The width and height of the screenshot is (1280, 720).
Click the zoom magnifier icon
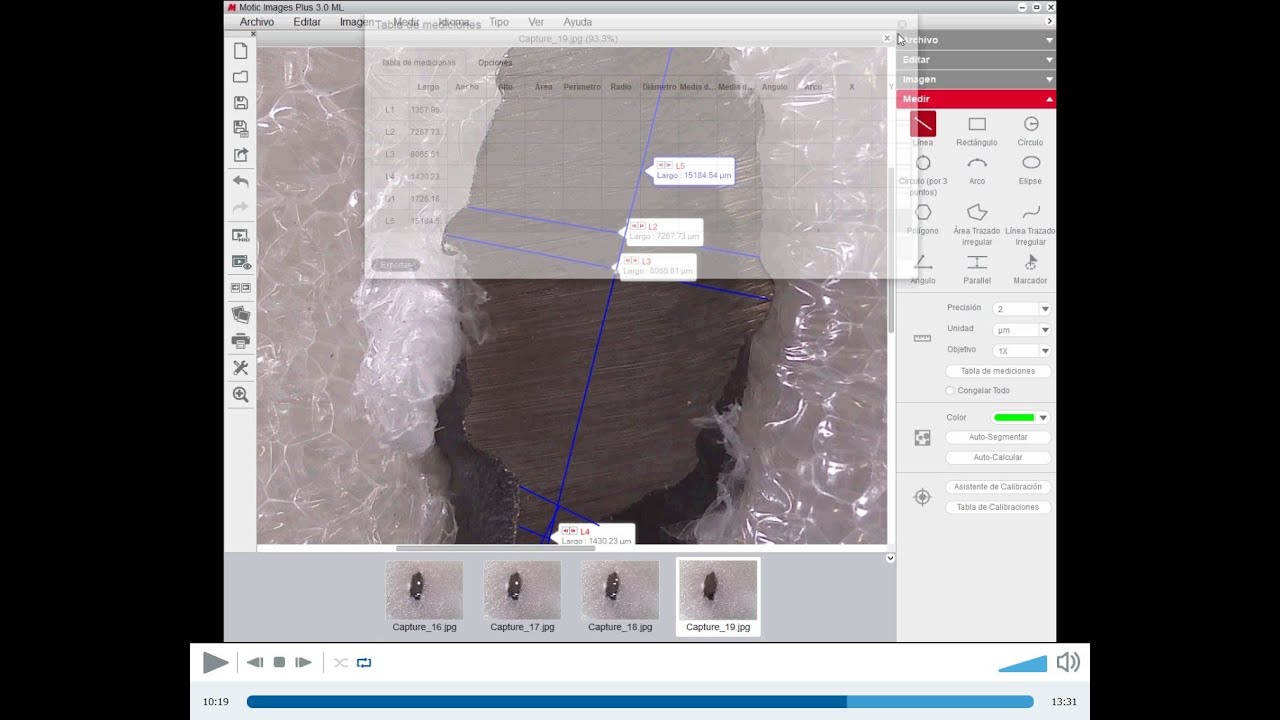(240, 395)
